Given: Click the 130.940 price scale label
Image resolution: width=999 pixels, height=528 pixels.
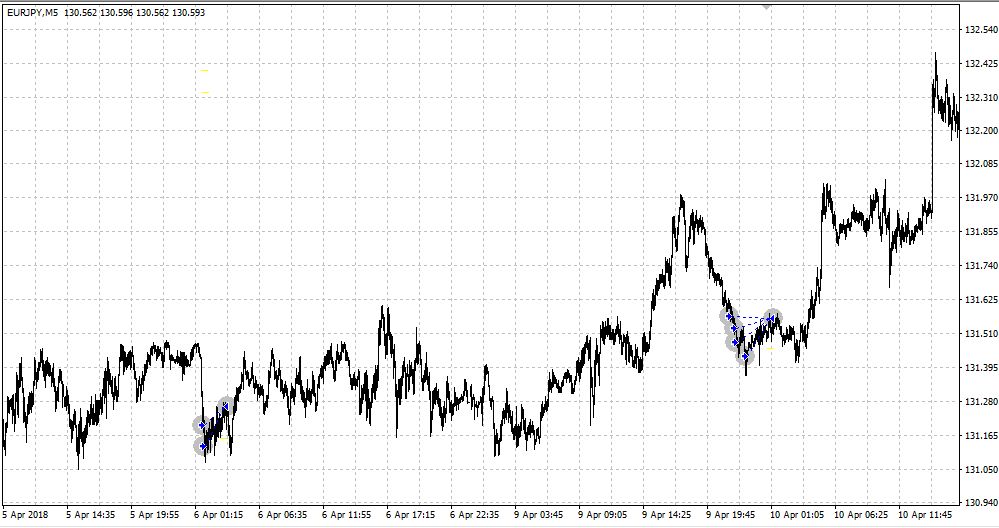Looking at the screenshot, I should pyautogui.click(x=981, y=503).
